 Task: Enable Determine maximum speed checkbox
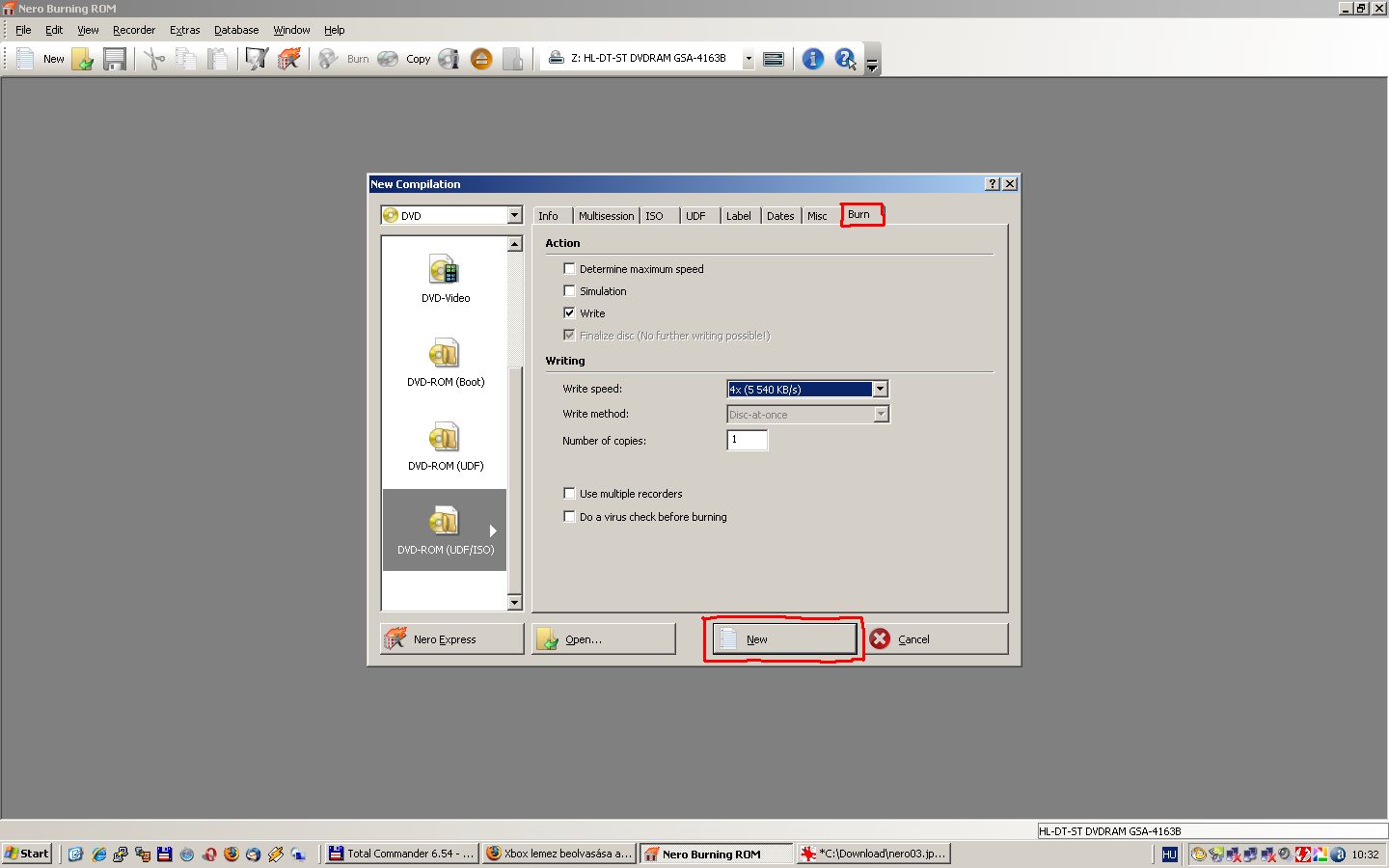(x=569, y=269)
